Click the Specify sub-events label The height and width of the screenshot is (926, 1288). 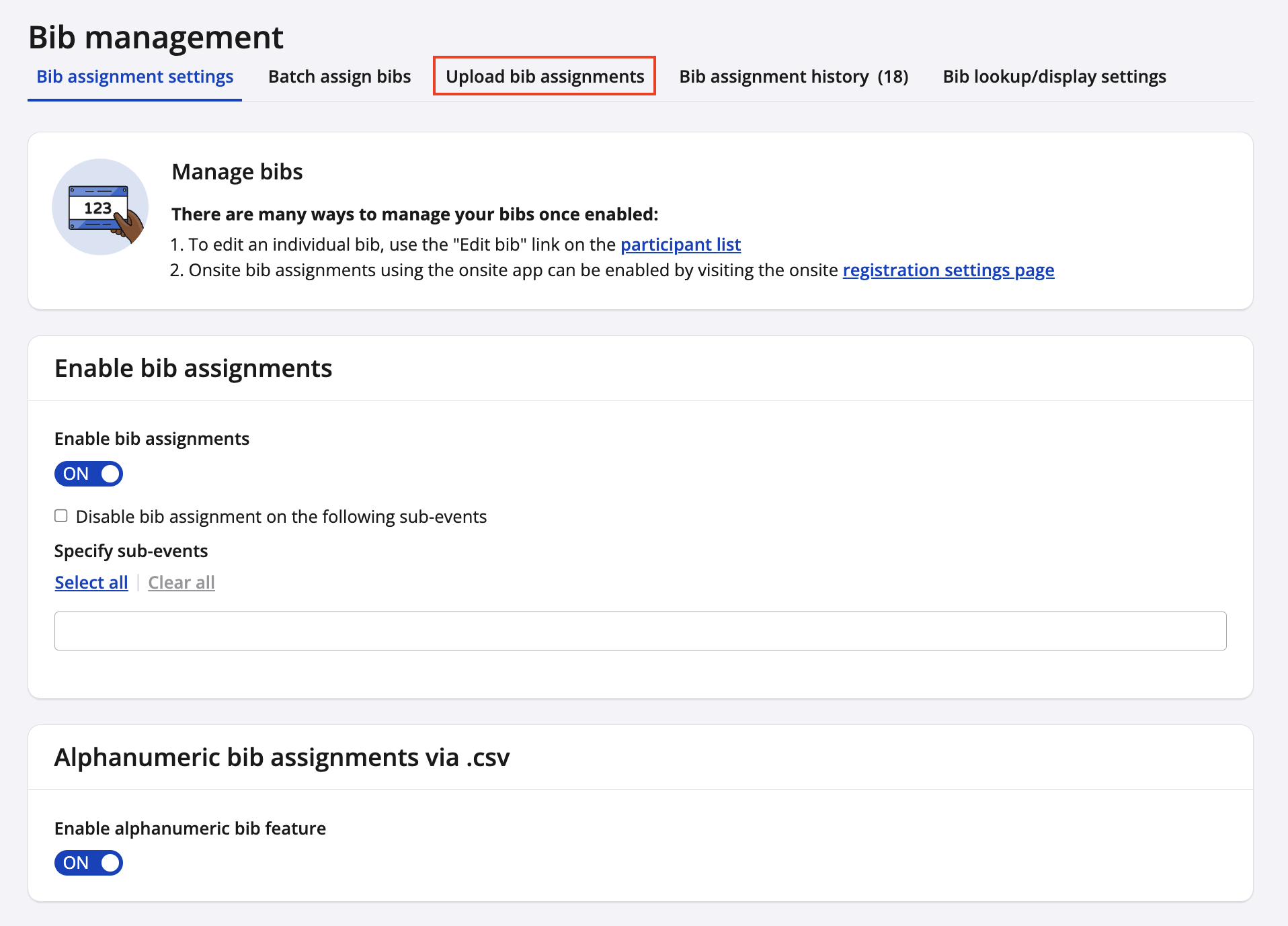point(131,551)
